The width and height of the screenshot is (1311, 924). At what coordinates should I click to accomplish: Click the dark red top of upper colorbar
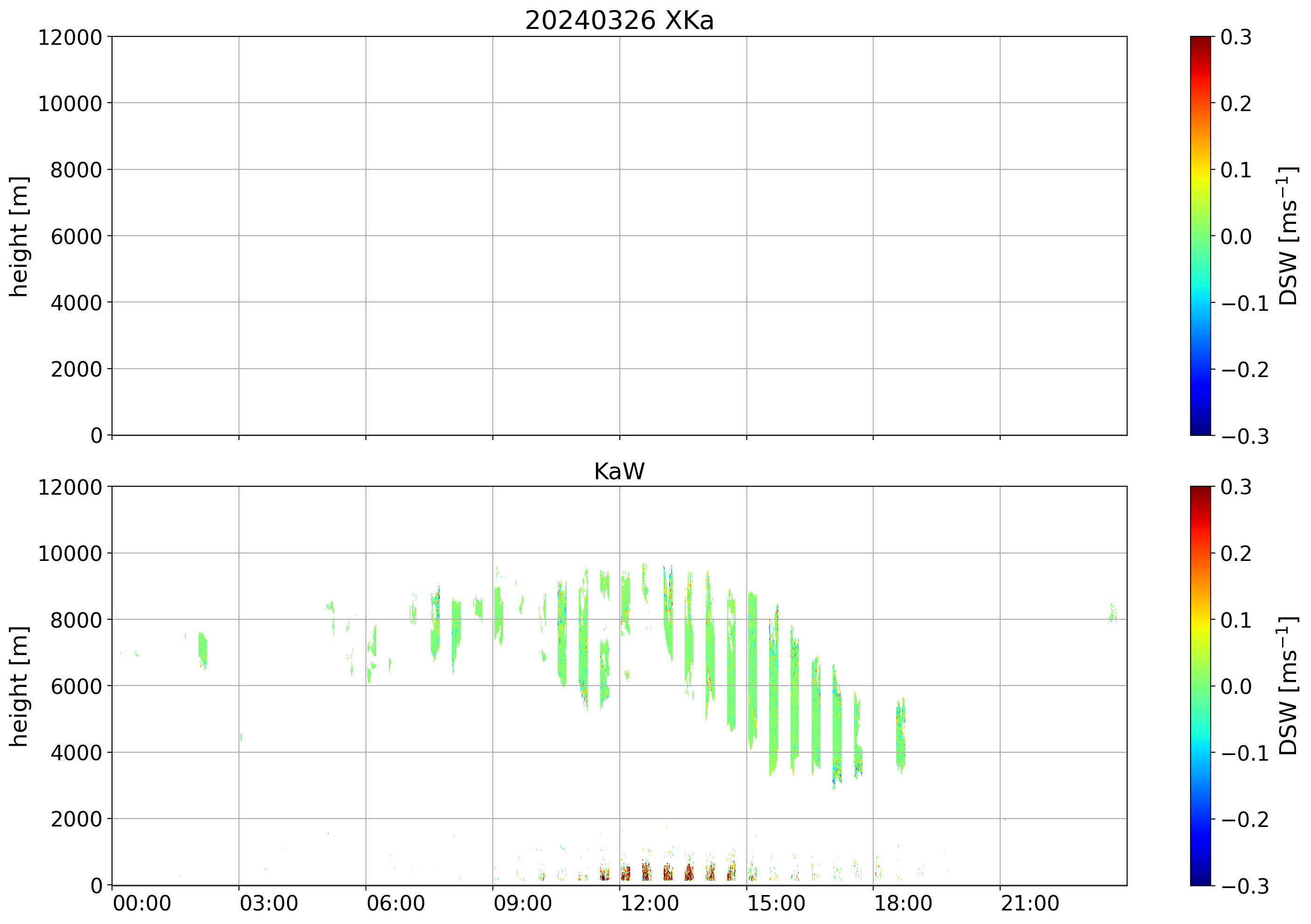(1200, 41)
